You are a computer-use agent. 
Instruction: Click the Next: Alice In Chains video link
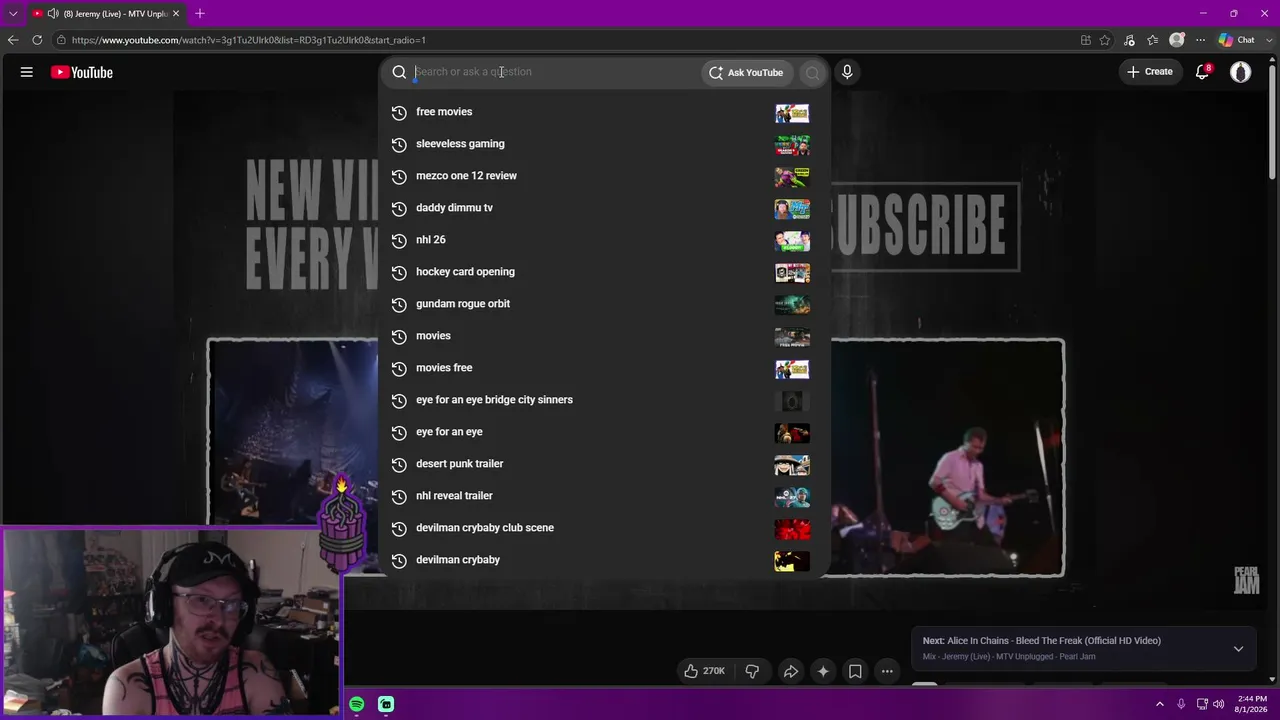pyautogui.click(x=1041, y=641)
